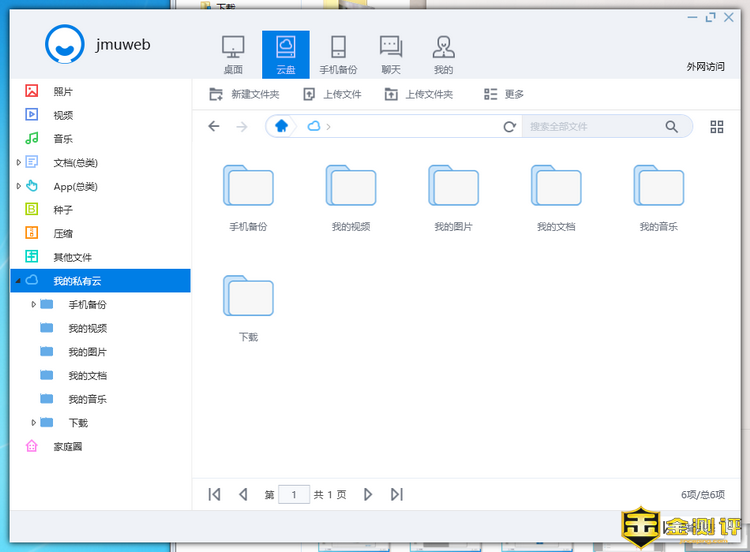Click Upload File (上传文件) in the toolbar

336,94
